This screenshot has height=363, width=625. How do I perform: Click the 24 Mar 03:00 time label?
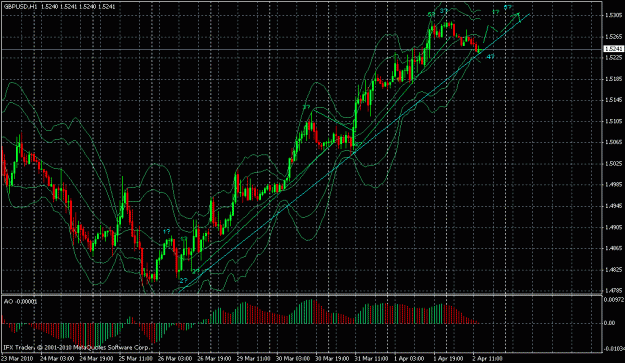(x=57, y=358)
